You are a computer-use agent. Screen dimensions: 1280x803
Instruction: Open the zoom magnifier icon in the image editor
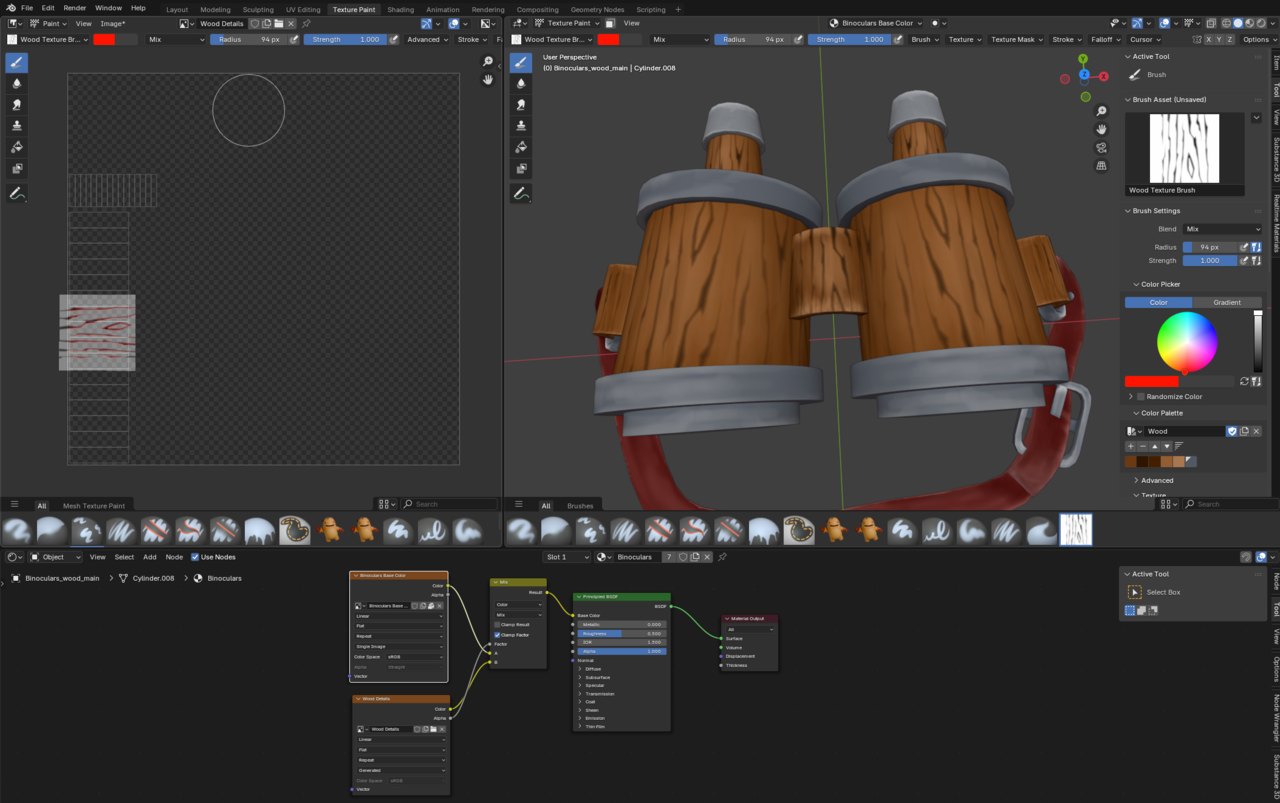(x=487, y=61)
